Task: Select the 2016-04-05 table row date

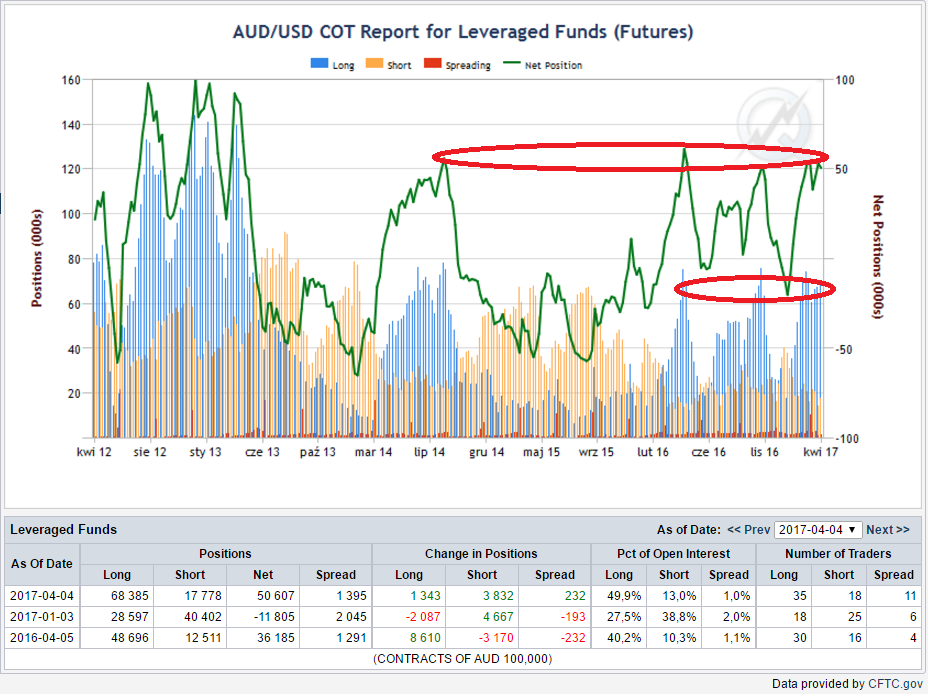Action: coord(41,638)
